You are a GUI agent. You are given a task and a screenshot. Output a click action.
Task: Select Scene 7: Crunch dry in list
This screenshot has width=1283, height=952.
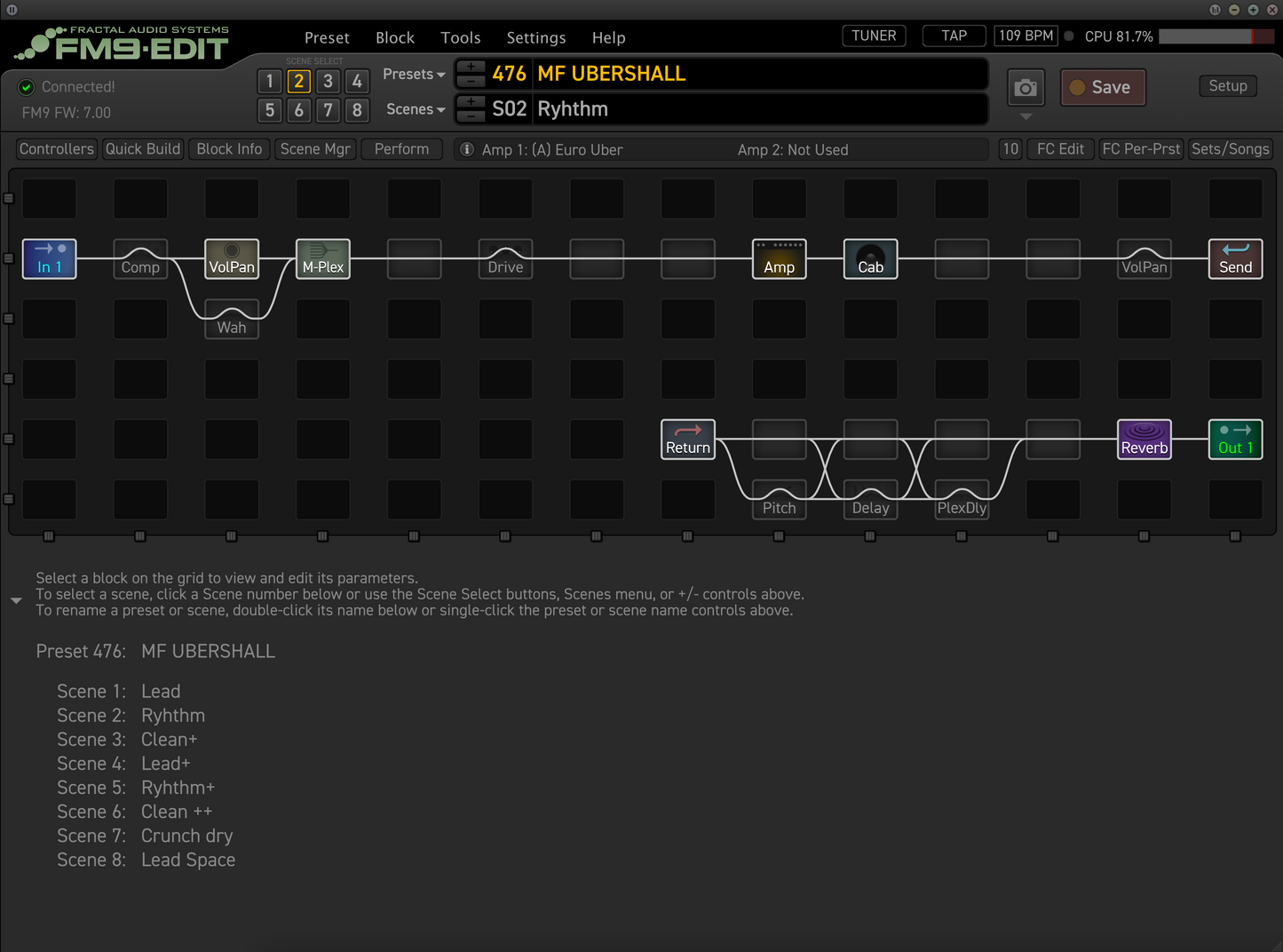(x=145, y=836)
